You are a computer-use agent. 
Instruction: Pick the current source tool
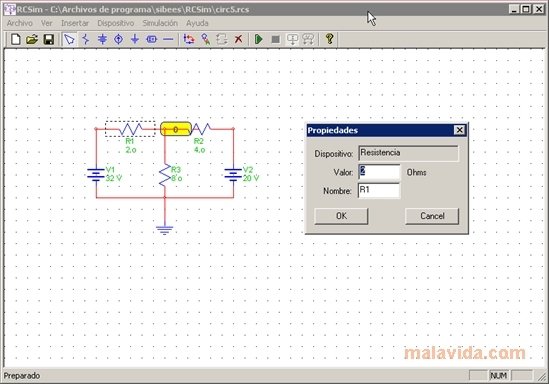point(119,39)
